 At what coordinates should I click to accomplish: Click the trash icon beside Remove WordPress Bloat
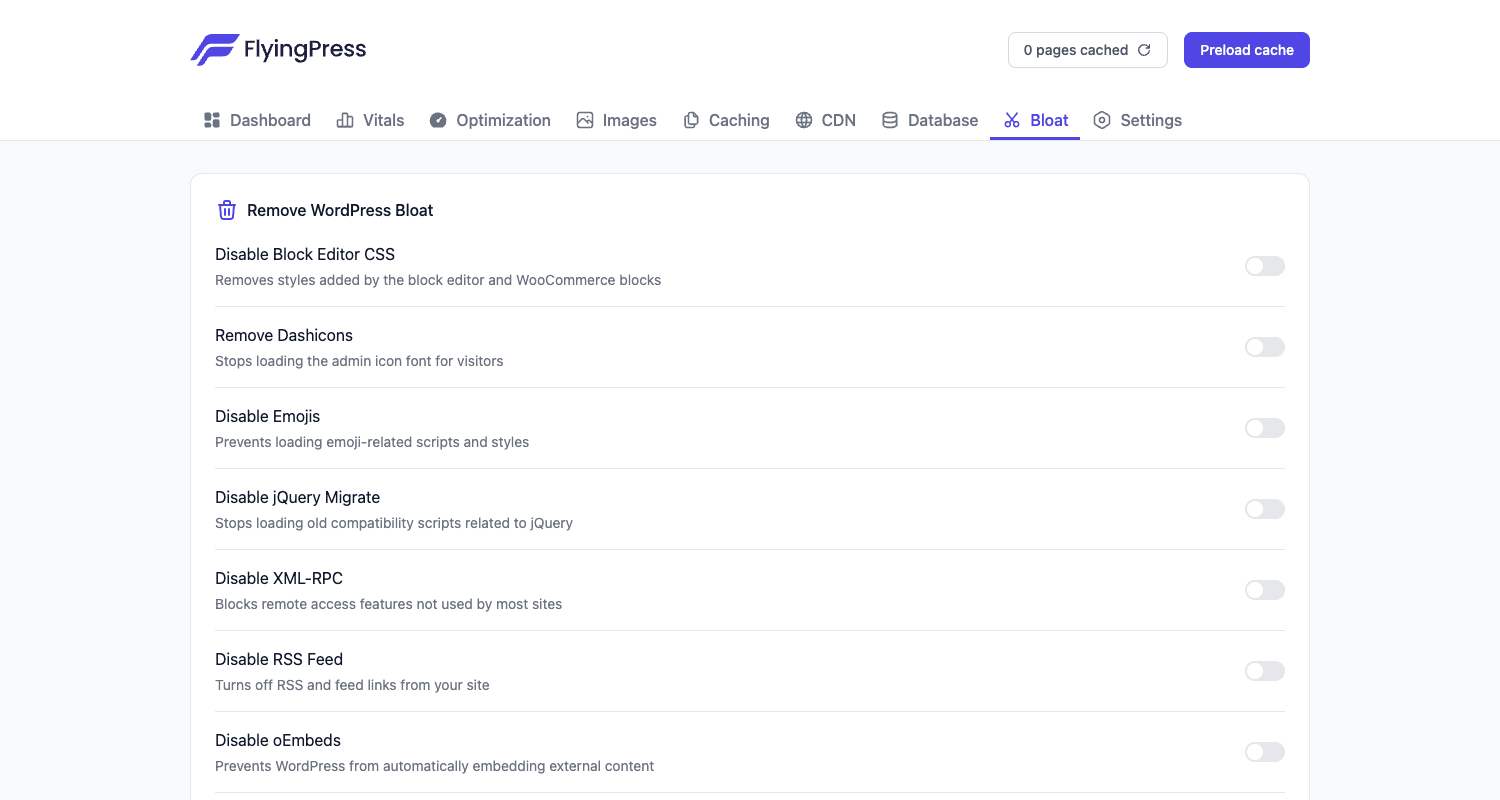[x=227, y=210]
